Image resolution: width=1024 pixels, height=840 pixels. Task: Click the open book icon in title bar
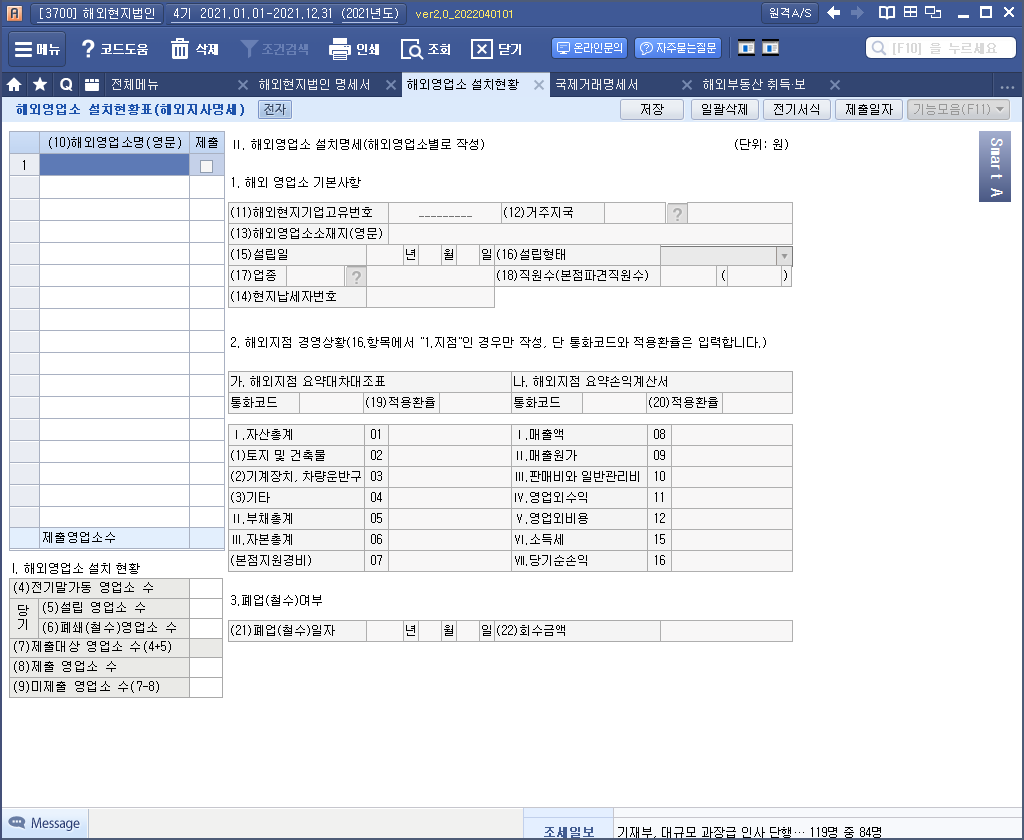[x=886, y=12]
